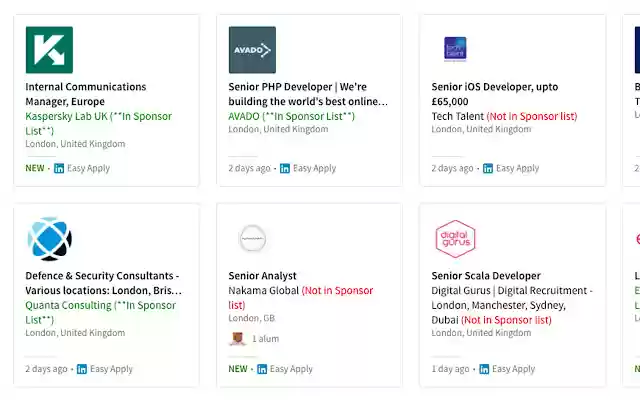Click the 1 alum school crest icon
This screenshot has width=640, height=400.
[x=236, y=339]
